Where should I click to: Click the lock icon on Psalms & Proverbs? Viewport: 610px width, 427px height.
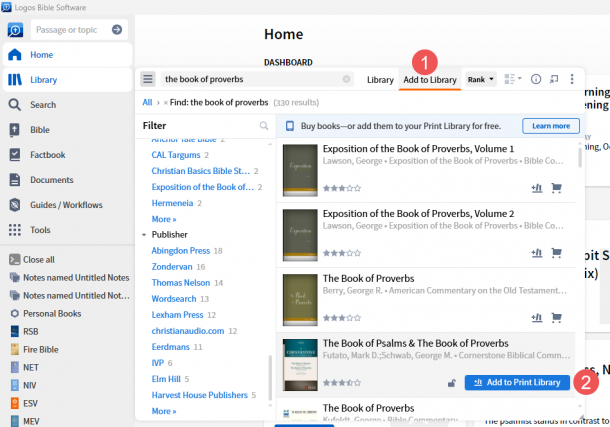(451, 382)
